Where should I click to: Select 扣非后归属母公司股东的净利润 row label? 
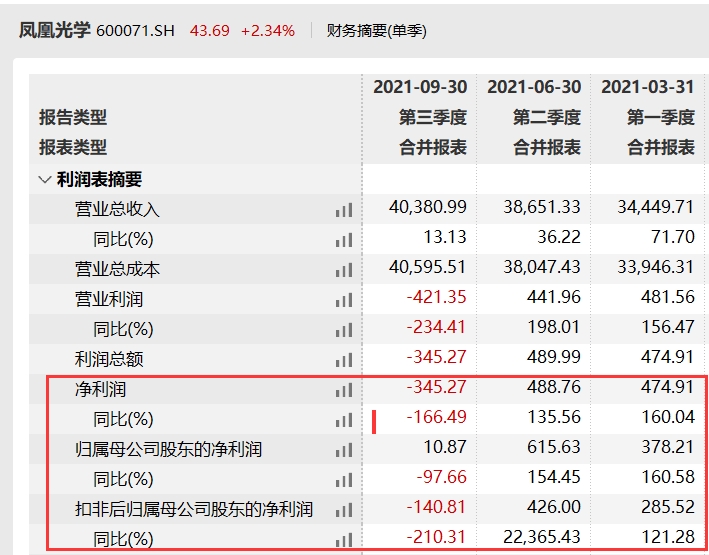tap(194, 509)
